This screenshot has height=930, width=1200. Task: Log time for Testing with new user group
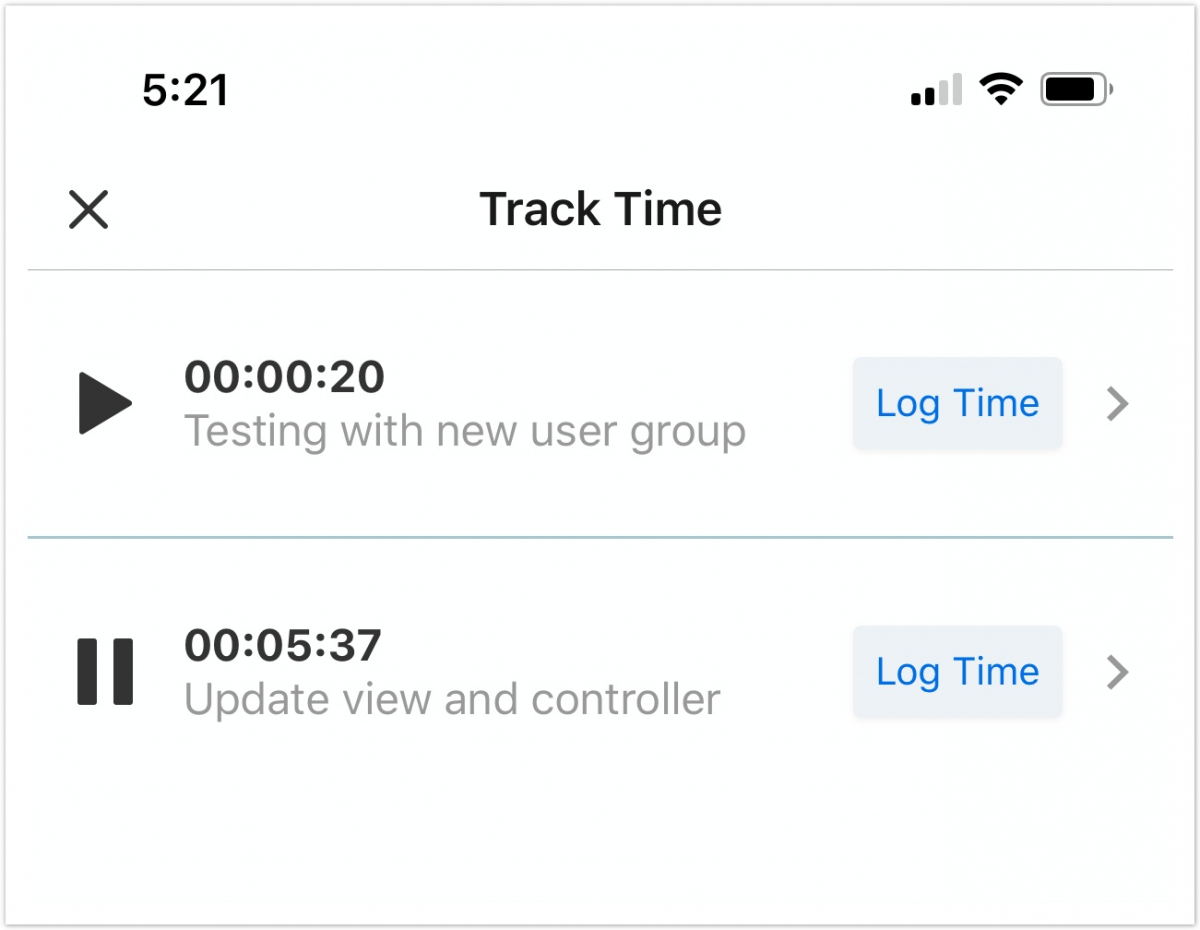[957, 404]
